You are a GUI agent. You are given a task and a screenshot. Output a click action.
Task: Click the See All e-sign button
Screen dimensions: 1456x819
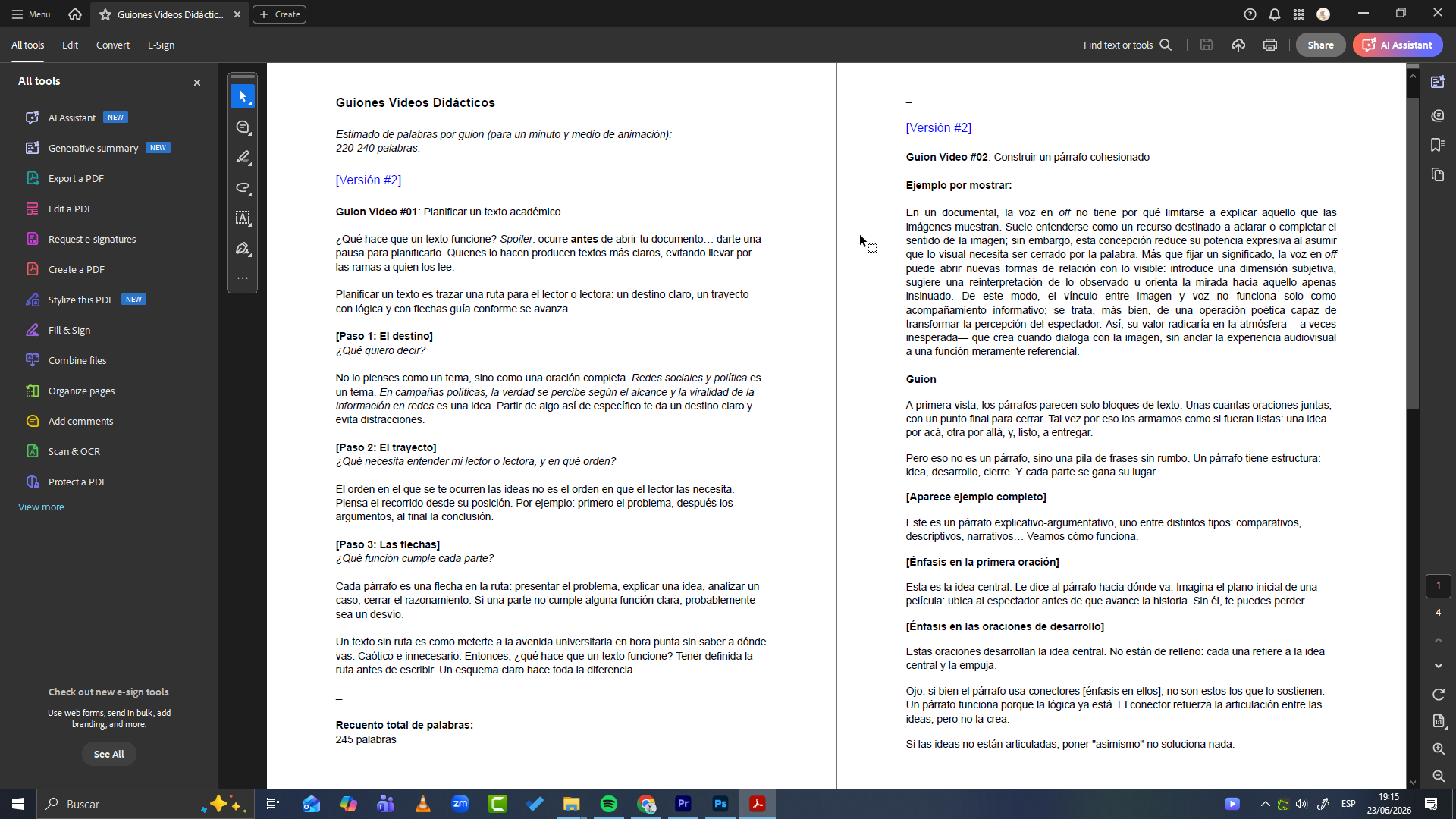pos(108,754)
